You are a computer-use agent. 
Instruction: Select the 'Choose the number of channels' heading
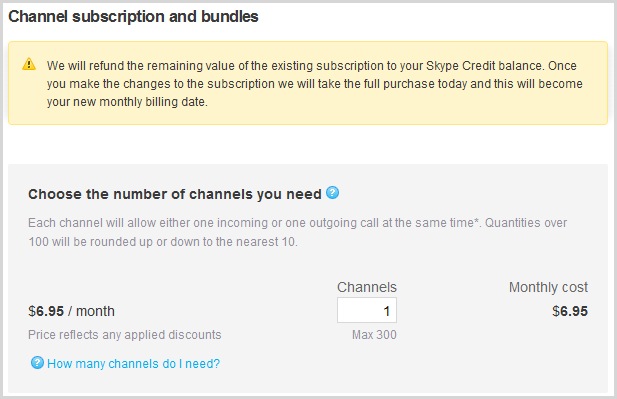point(175,194)
